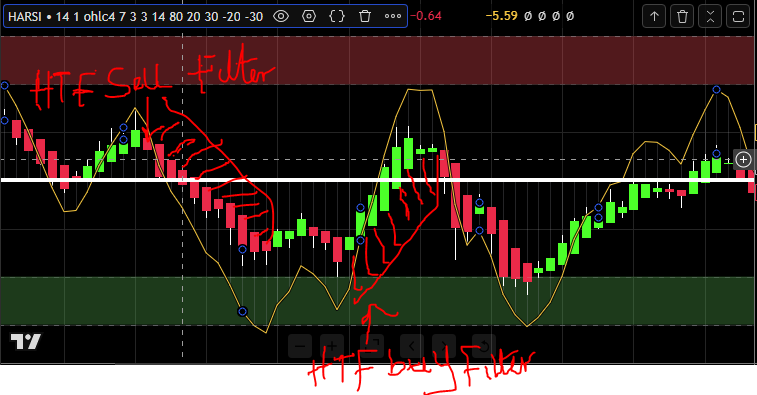Click the plus button on price scale

[x=743, y=159]
